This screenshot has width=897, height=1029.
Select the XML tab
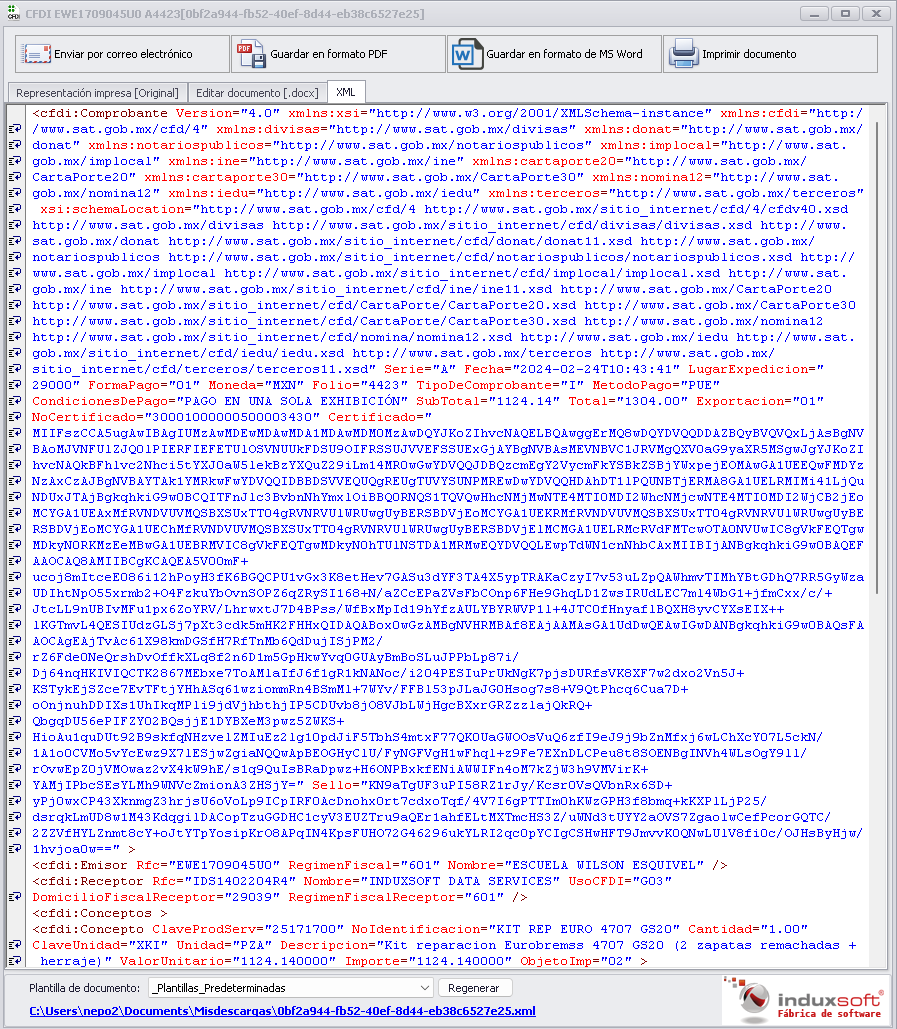coord(345,92)
